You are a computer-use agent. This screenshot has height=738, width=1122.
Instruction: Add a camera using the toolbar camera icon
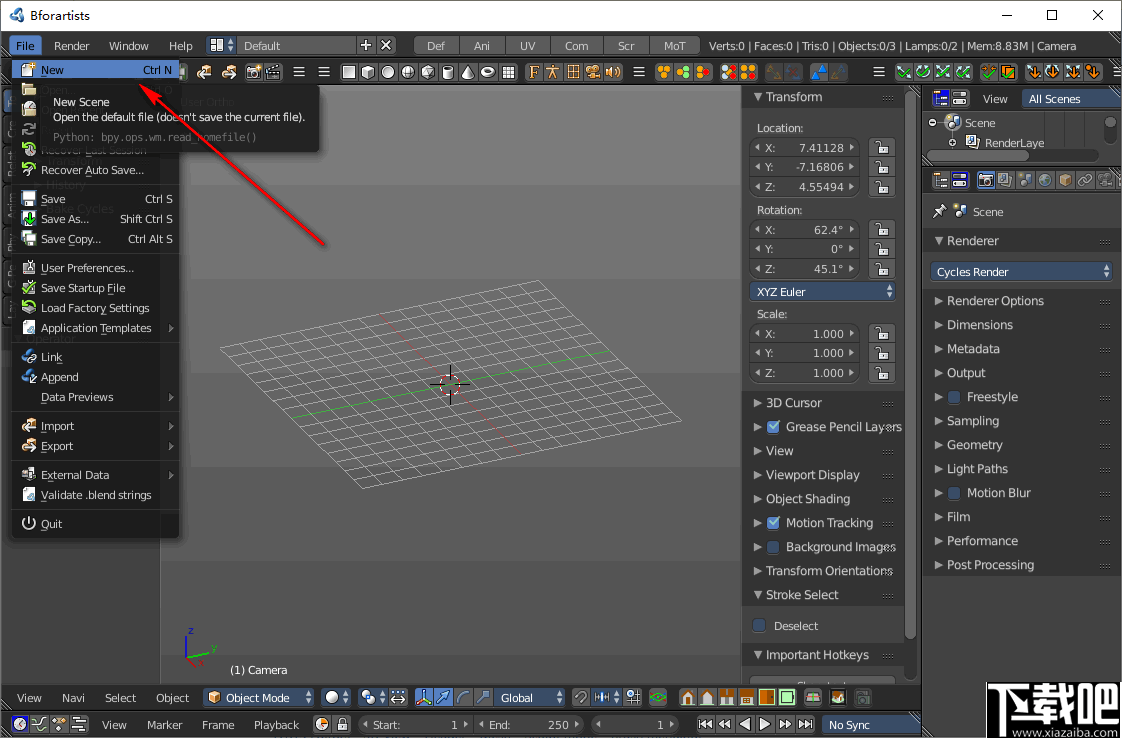point(593,72)
